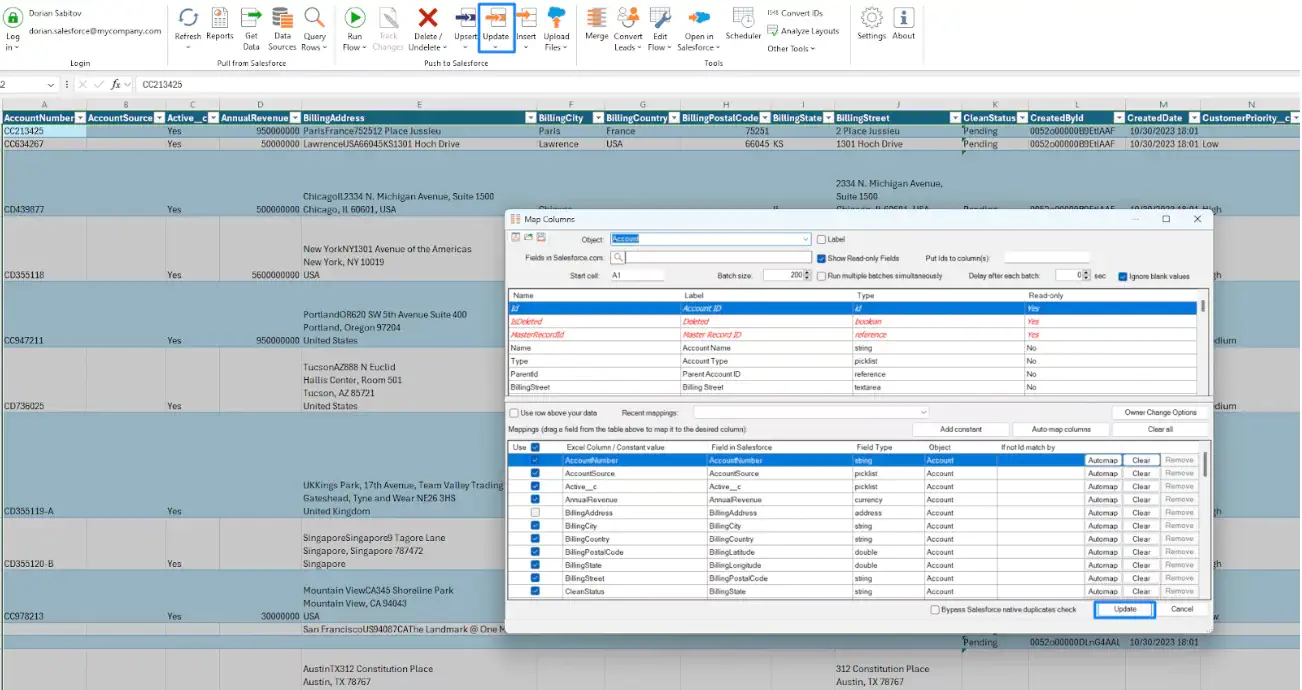Click the Start cell field showing A1

[x=636, y=275]
